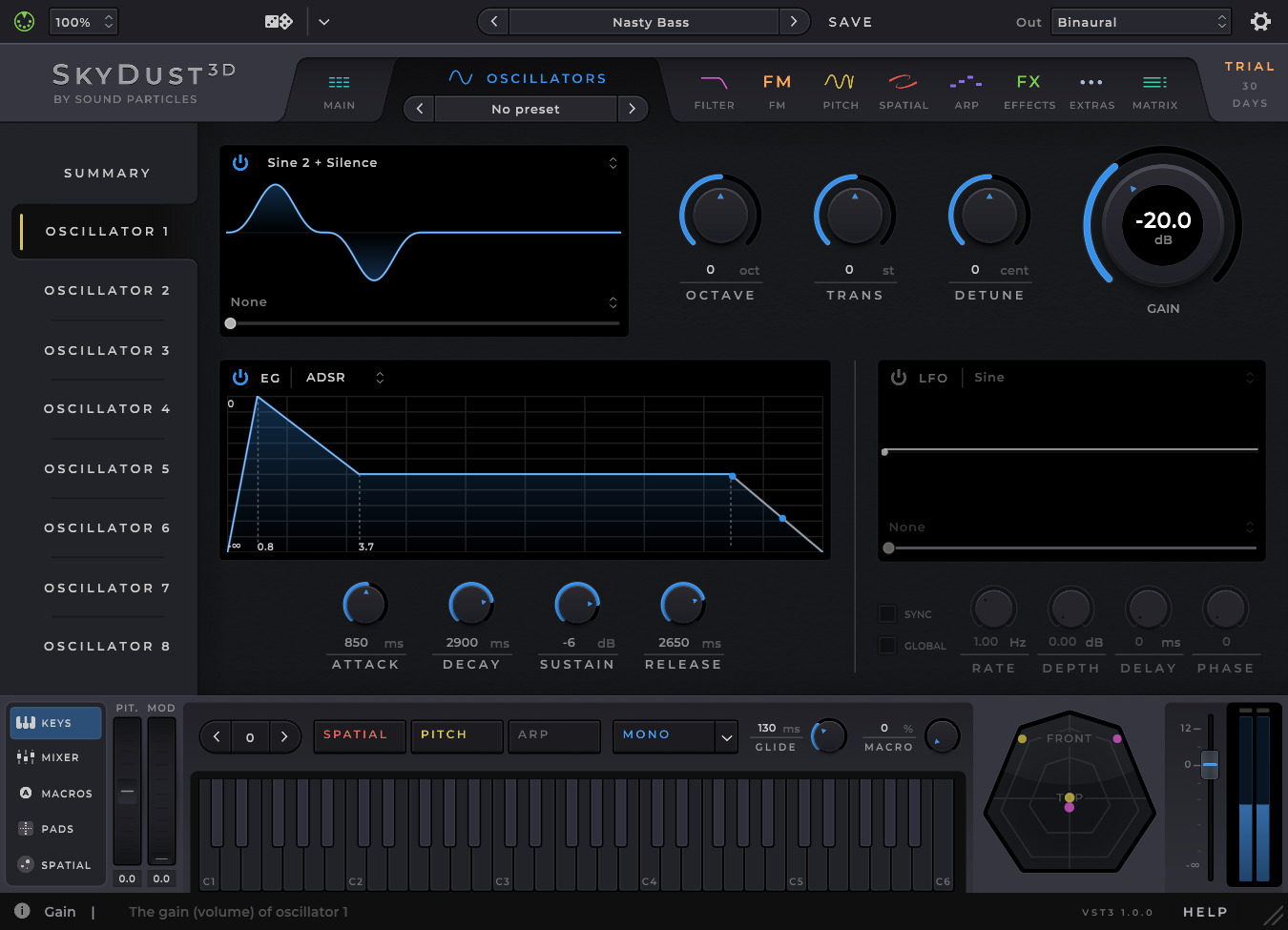Open the settings gear icon
The image size is (1288, 930).
coord(1260,21)
